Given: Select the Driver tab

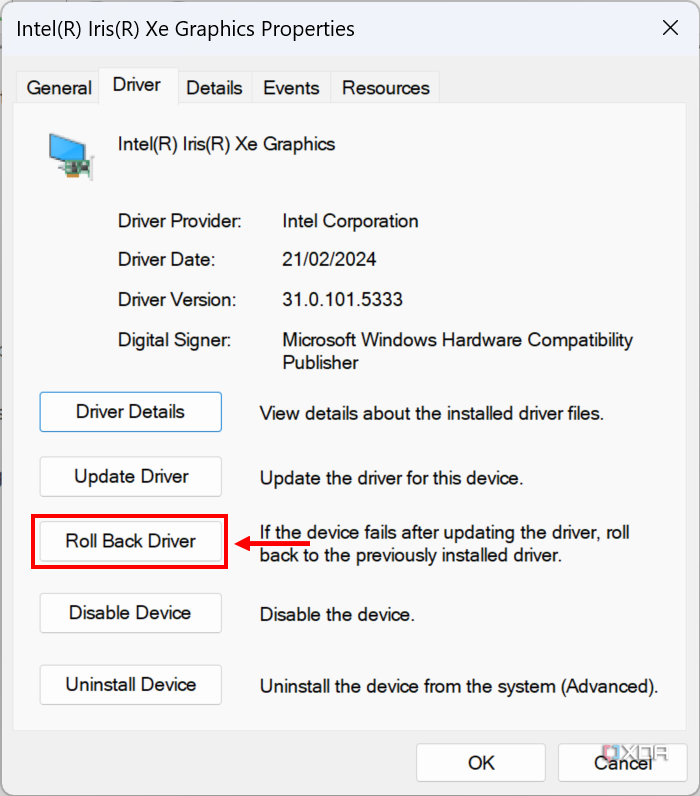Looking at the screenshot, I should [137, 85].
